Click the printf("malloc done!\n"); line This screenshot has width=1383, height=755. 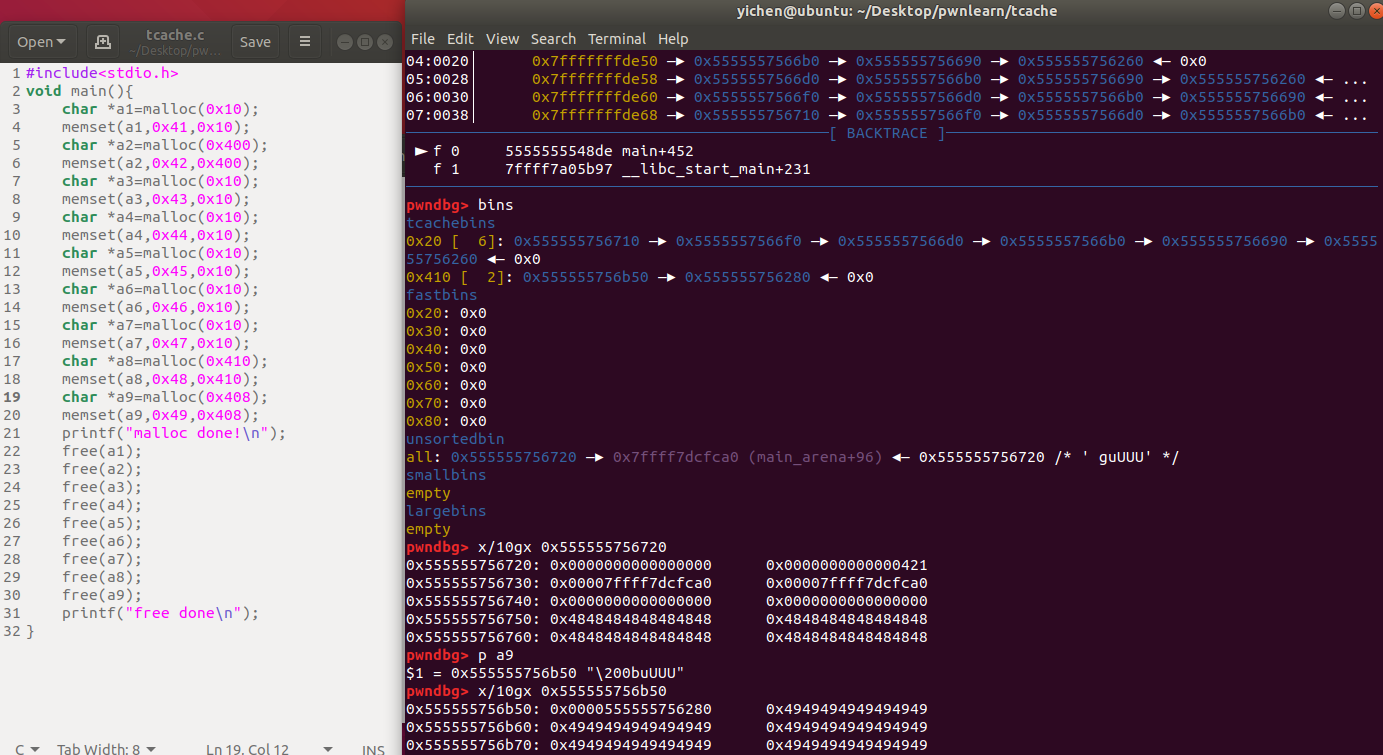click(174, 433)
